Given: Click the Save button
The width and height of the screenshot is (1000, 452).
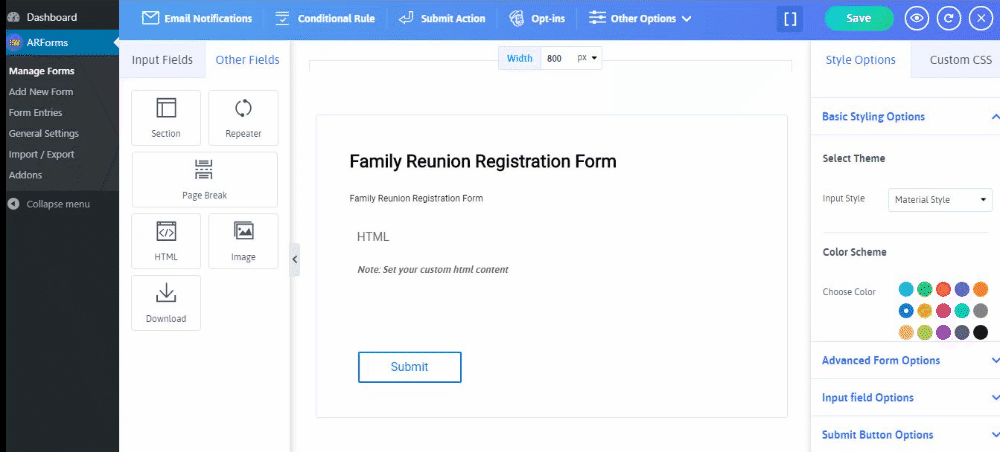Looking at the screenshot, I should click(x=858, y=18).
